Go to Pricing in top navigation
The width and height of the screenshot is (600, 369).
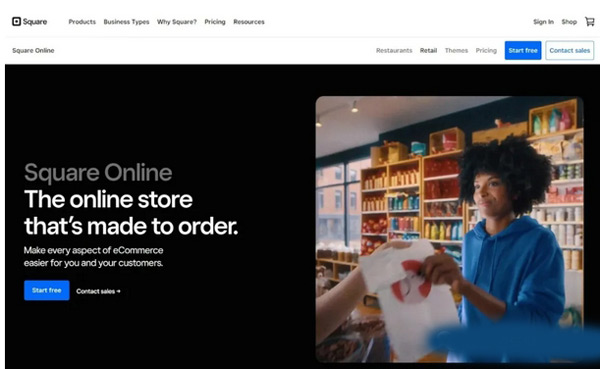tap(215, 22)
